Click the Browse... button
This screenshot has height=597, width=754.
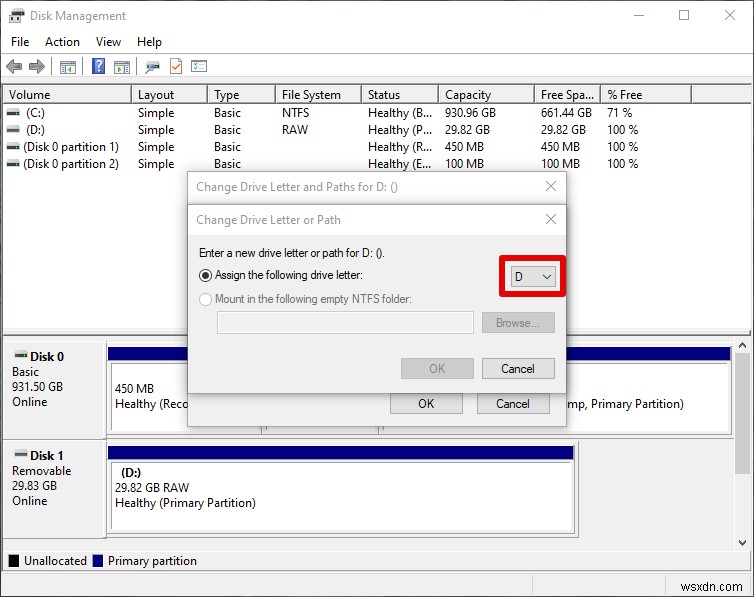pos(518,323)
